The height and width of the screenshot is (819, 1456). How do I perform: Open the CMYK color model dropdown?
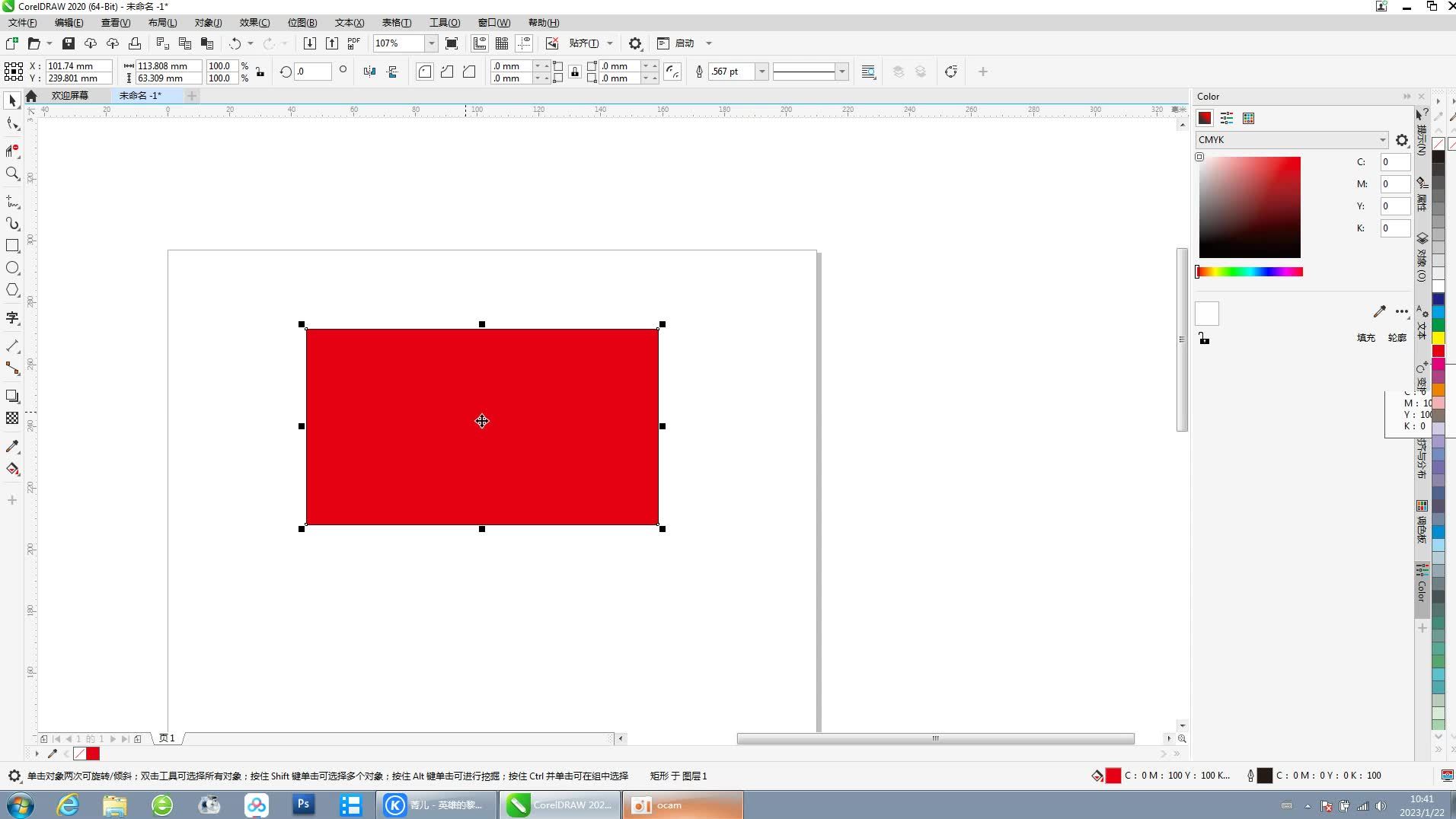click(1381, 139)
